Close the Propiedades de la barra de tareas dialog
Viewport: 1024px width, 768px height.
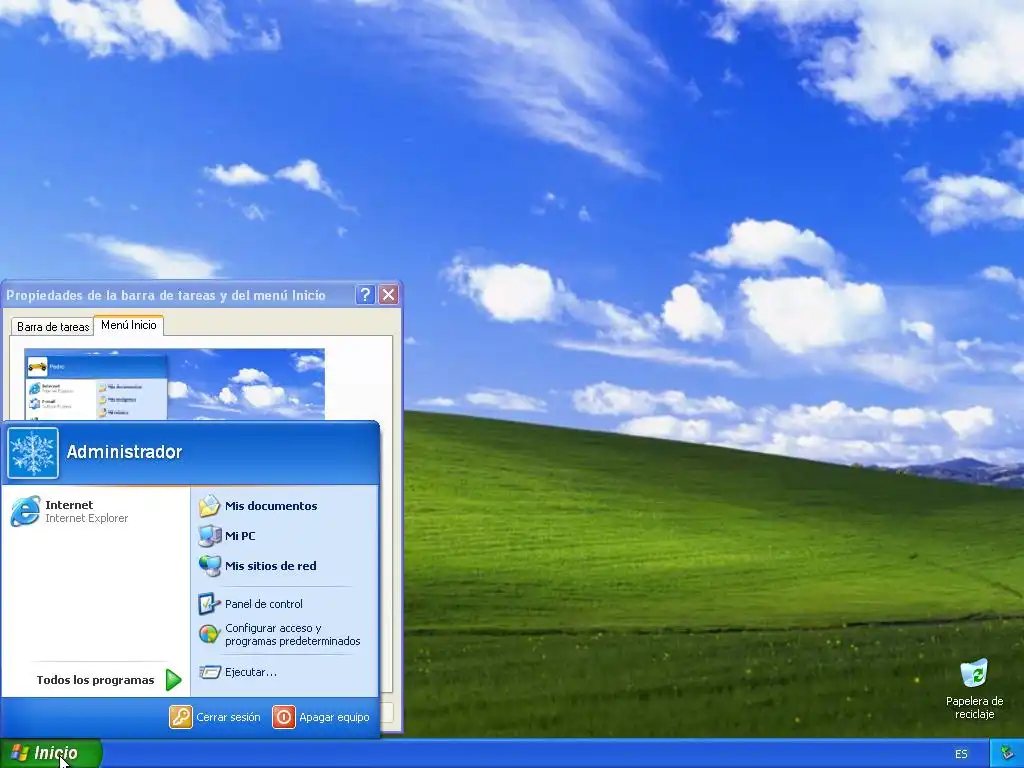[389, 295]
